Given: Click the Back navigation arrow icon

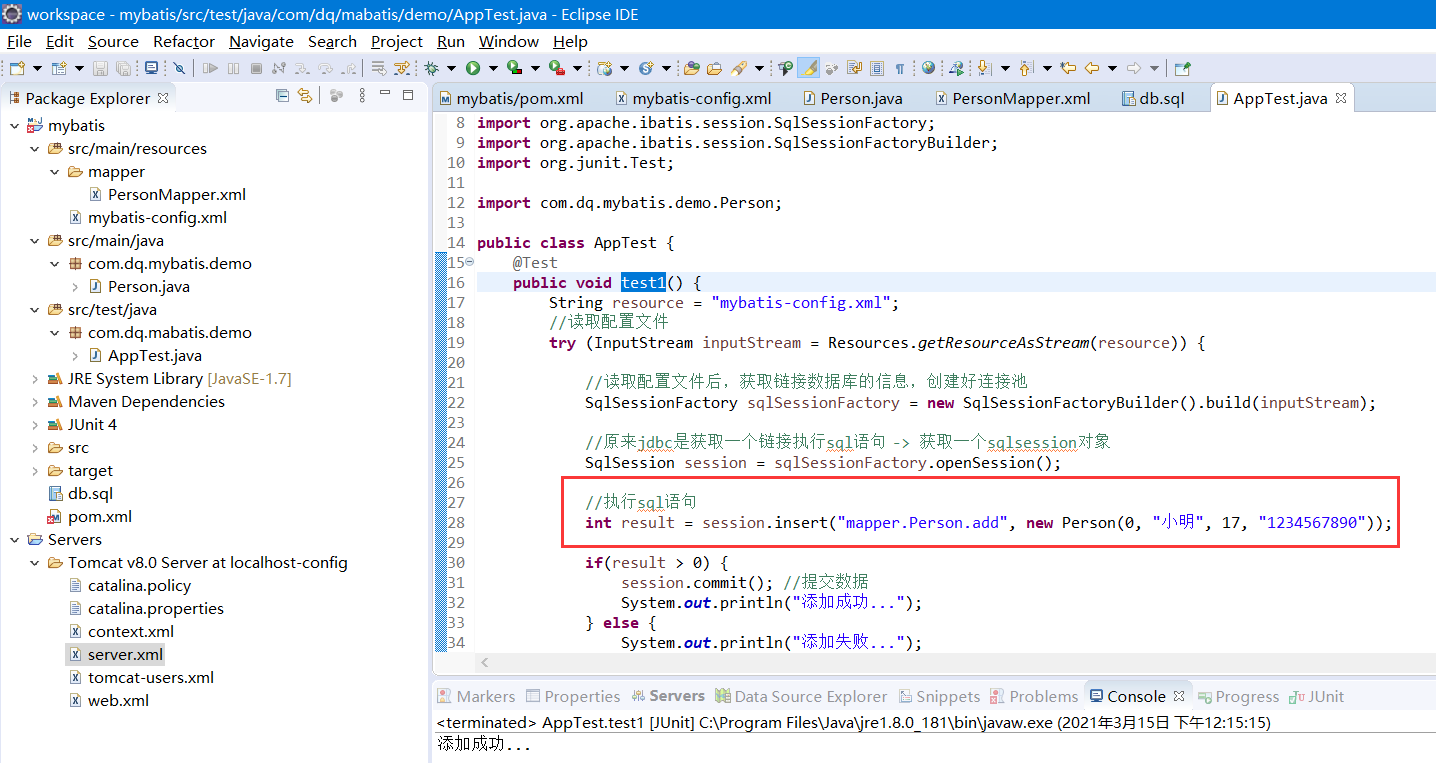Looking at the screenshot, I should point(1092,68).
